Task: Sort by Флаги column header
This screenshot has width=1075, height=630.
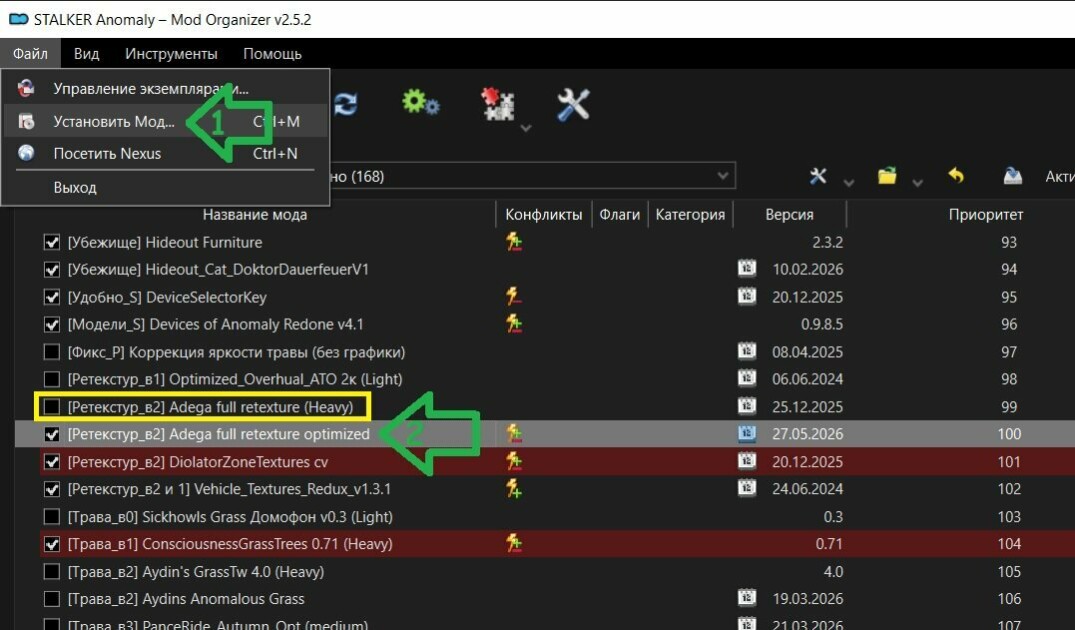Action: [620, 215]
